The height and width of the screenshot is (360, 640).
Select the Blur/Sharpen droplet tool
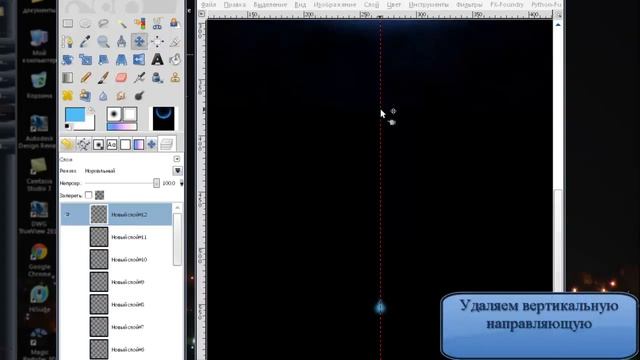pos(103,96)
